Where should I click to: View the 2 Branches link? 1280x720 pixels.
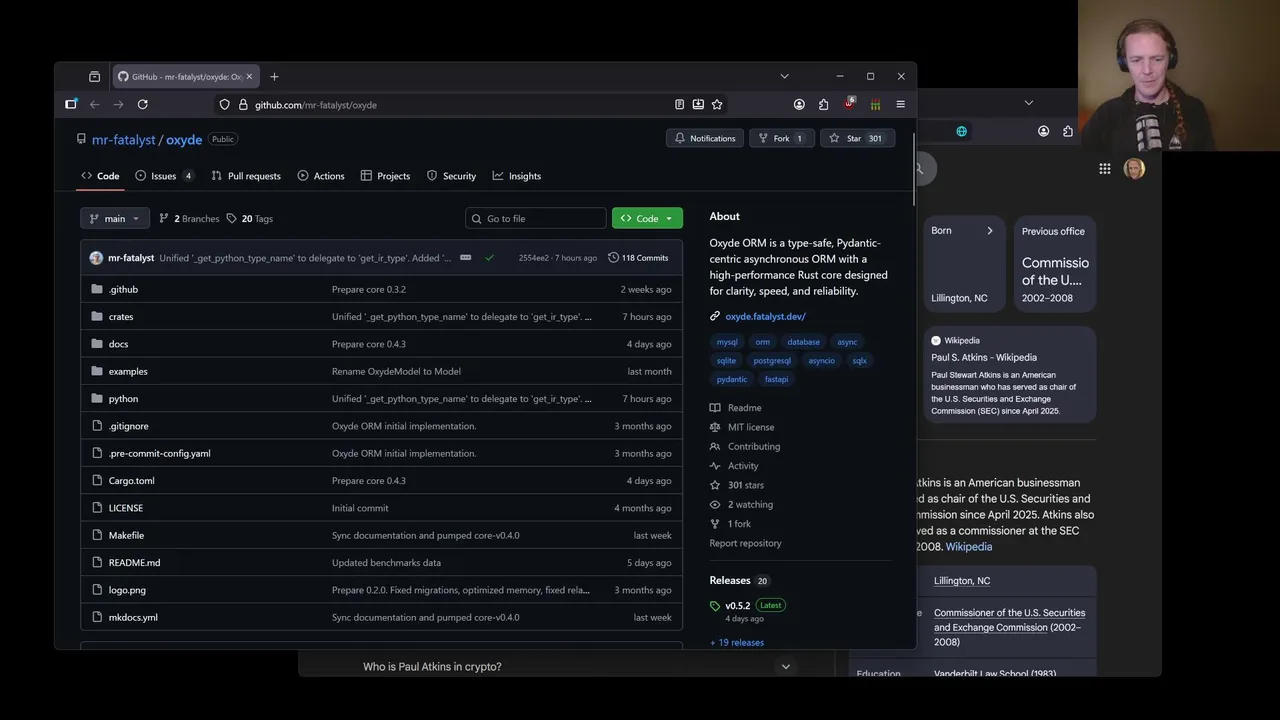189,218
